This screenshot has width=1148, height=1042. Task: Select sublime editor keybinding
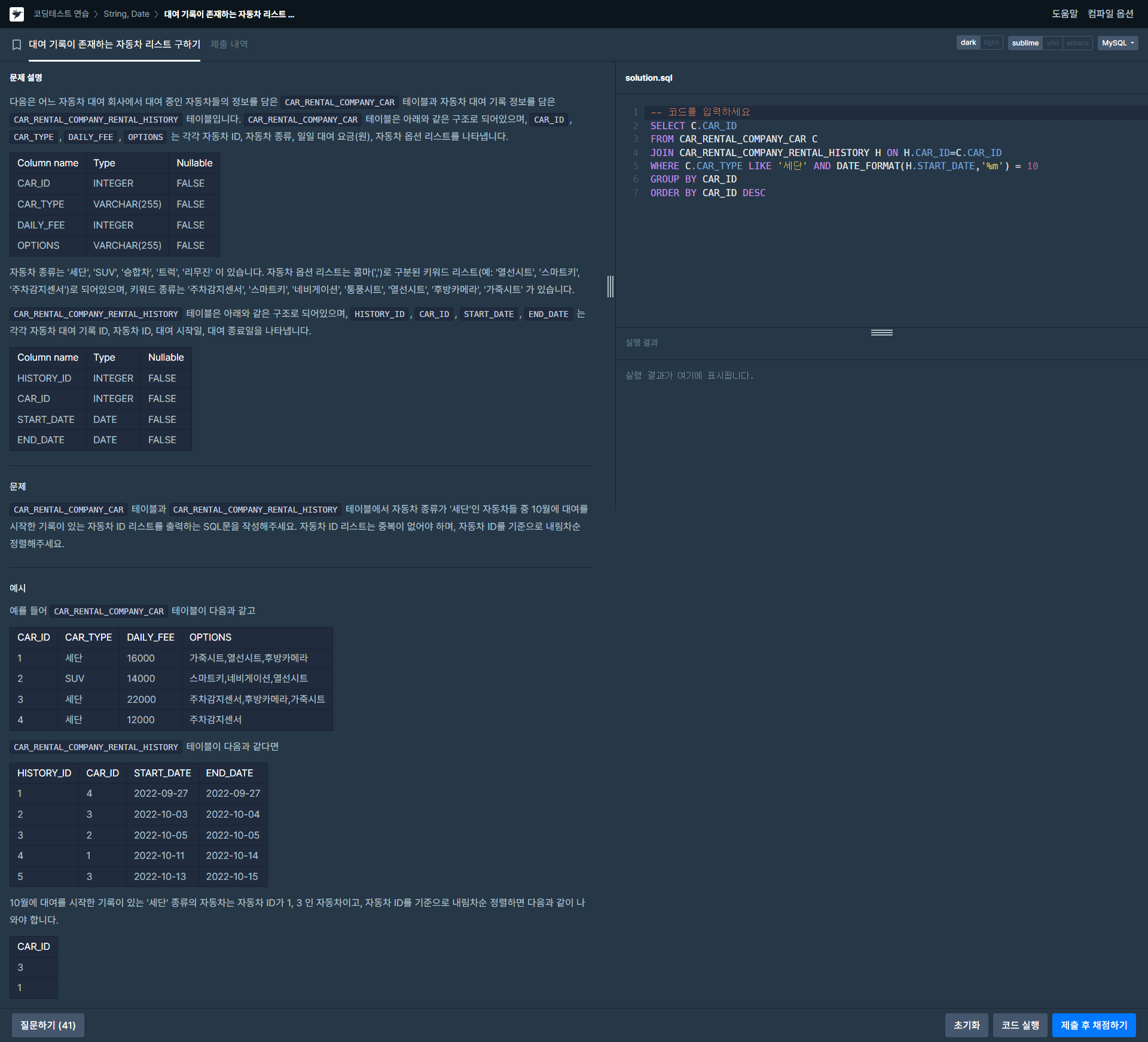point(1025,43)
